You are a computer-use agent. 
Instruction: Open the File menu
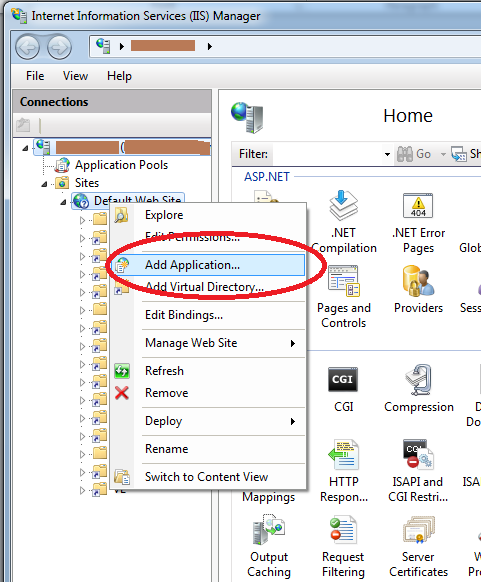[35, 76]
